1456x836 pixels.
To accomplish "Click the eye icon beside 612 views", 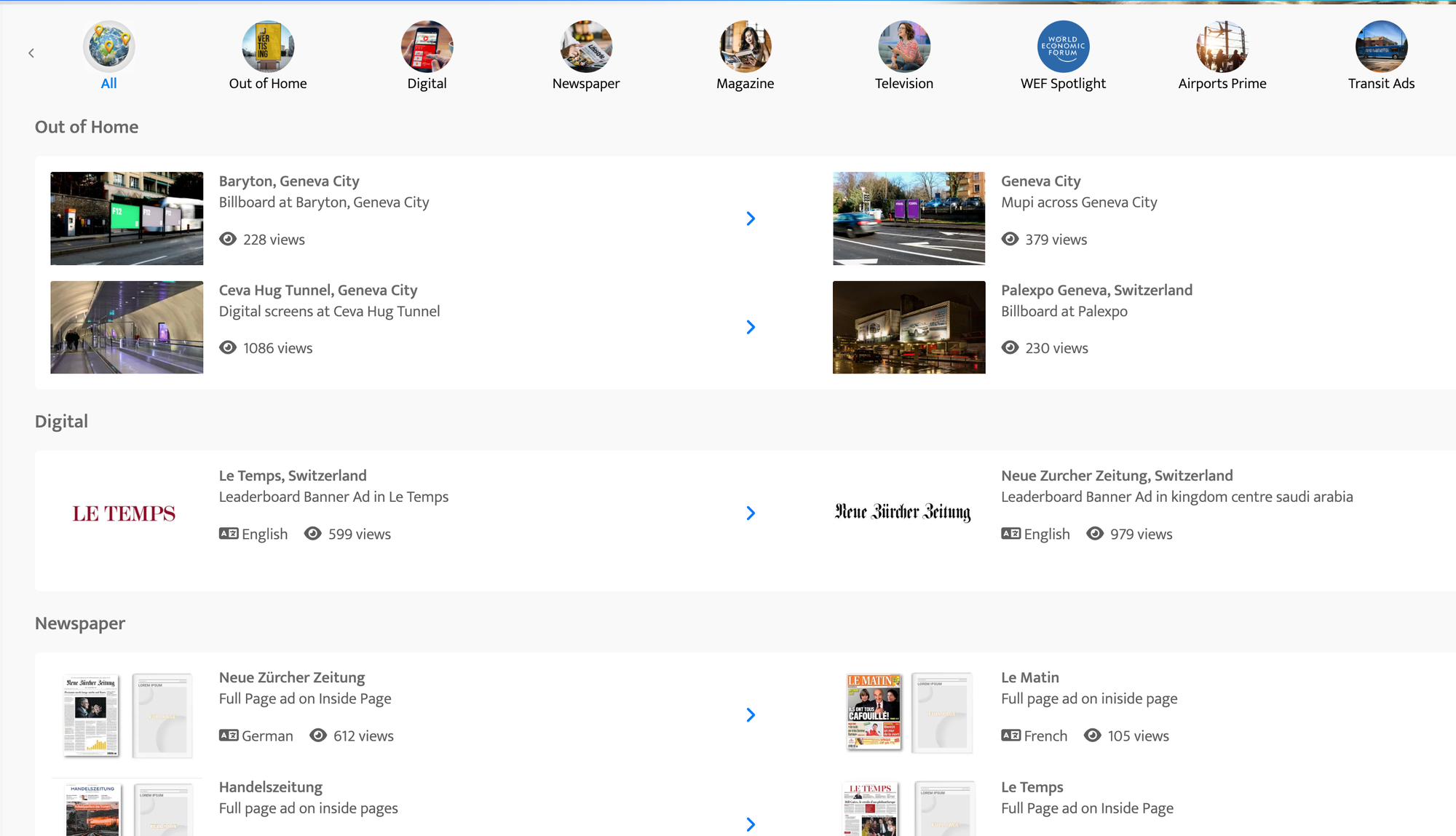I will coord(318,735).
